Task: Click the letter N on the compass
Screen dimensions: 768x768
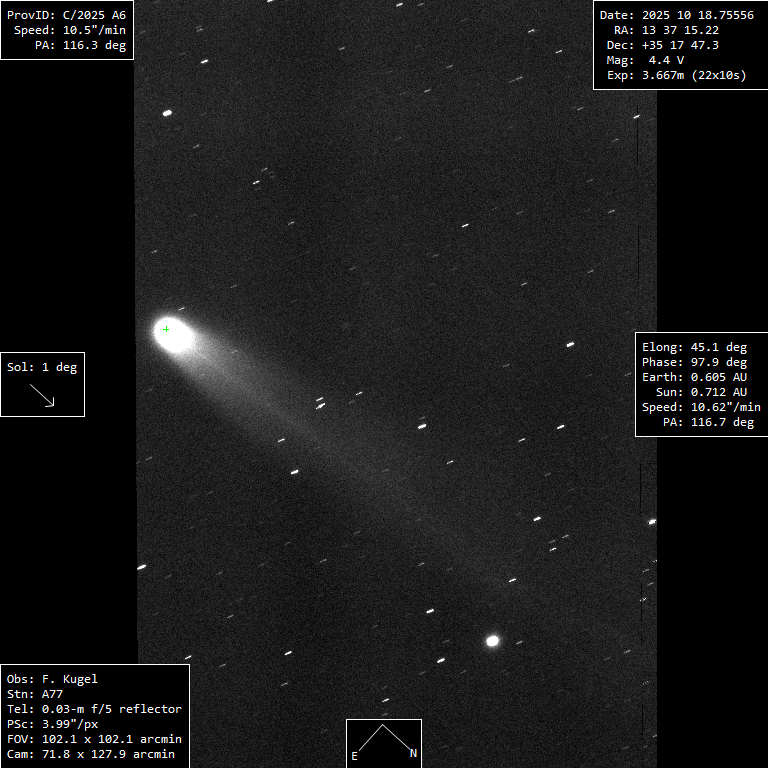Action: pyautogui.click(x=413, y=754)
